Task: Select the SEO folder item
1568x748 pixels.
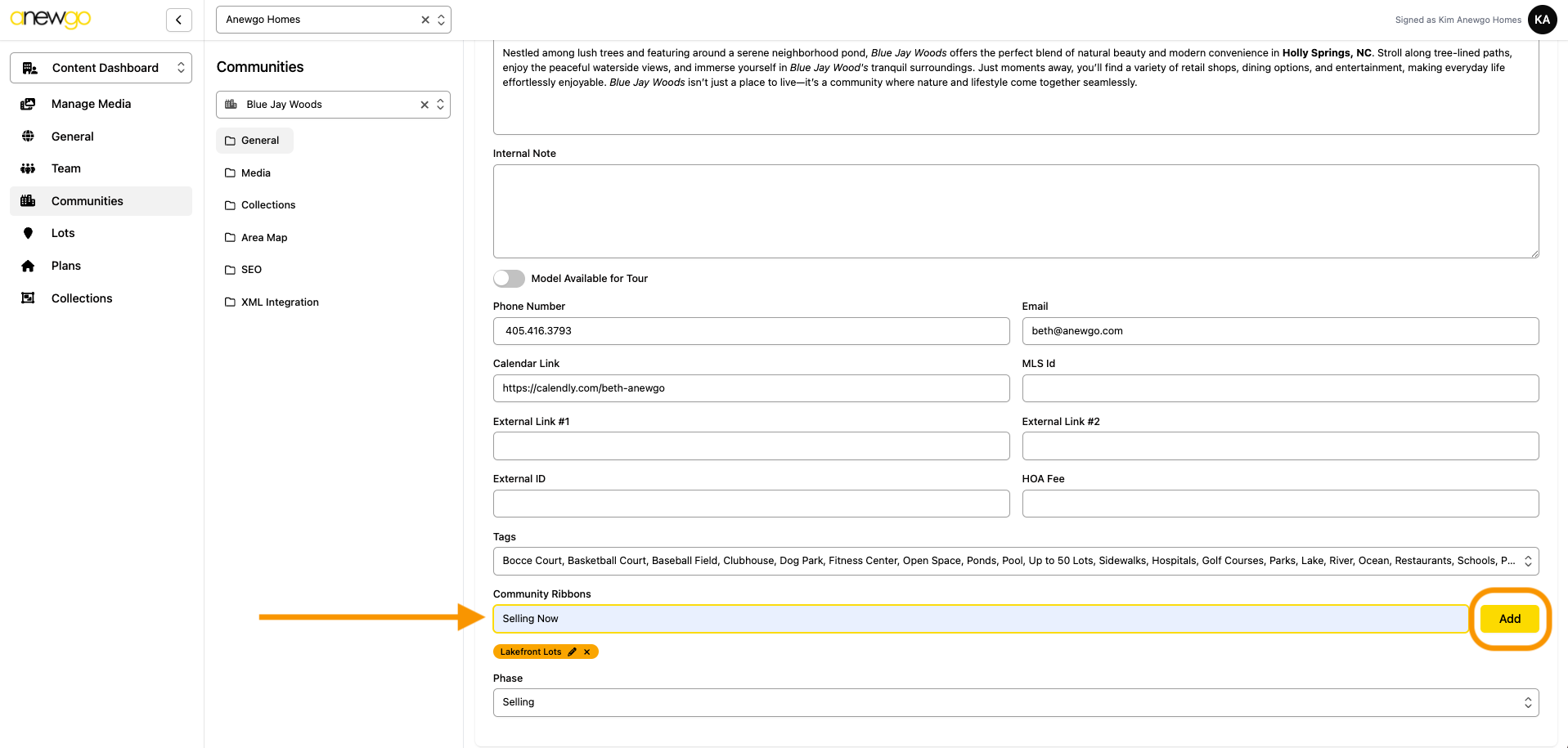Action: click(x=251, y=270)
